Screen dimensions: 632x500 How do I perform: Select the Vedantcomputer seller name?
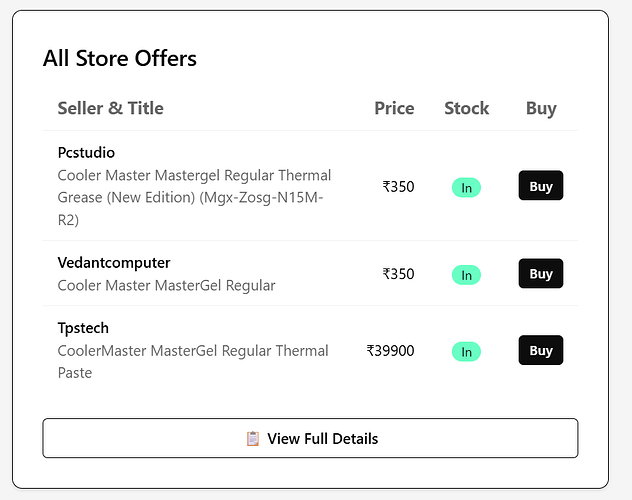coord(114,263)
